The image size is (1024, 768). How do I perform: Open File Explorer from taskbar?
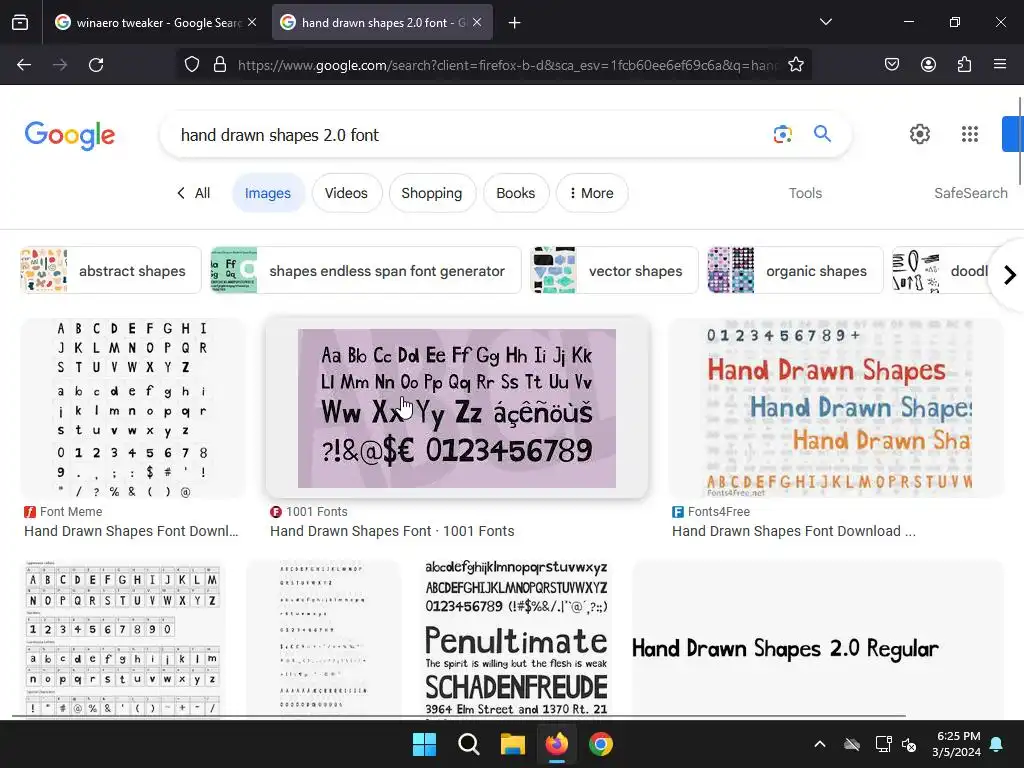[x=513, y=744]
